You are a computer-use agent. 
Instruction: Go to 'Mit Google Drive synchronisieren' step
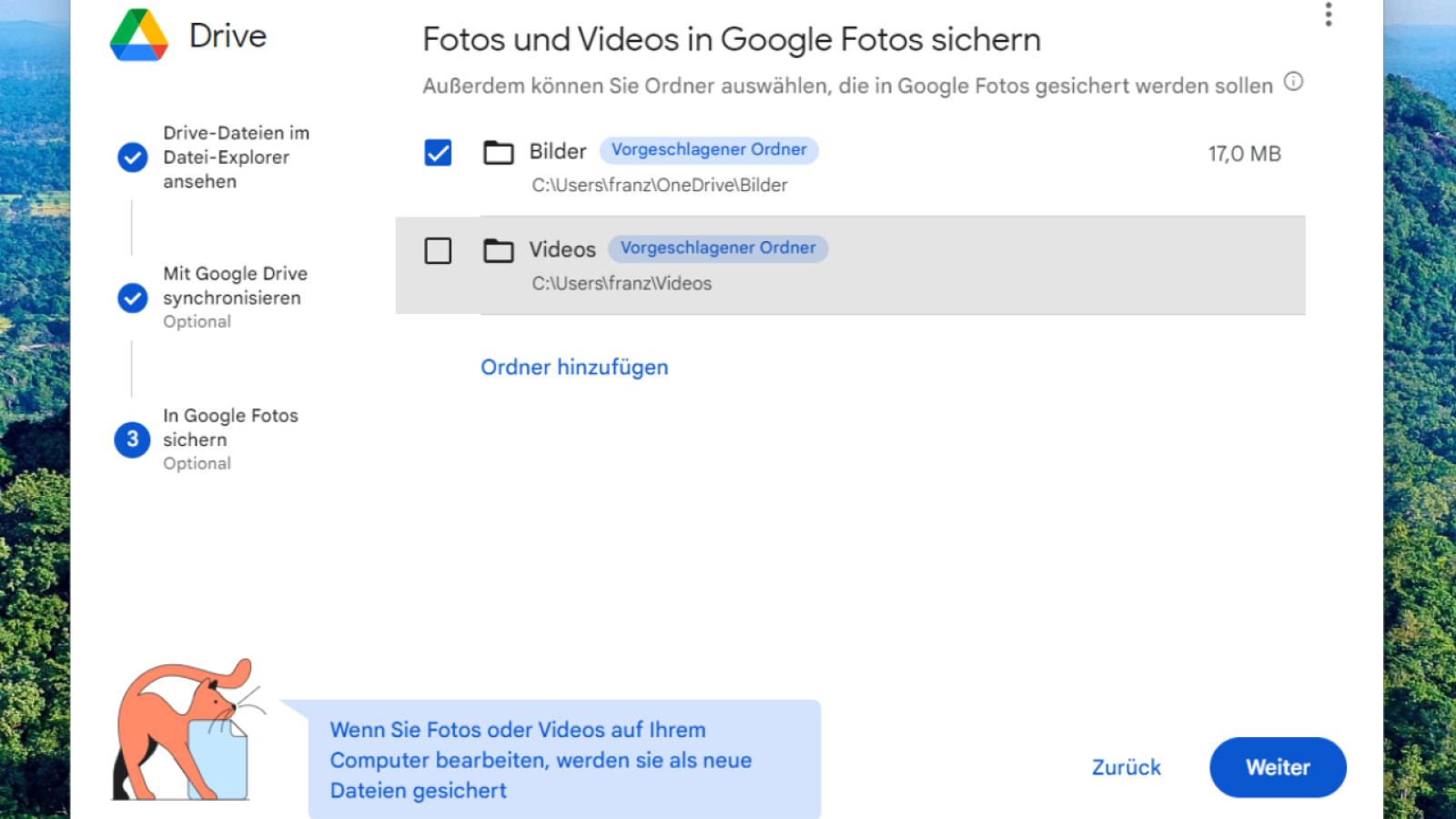(234, 286)
